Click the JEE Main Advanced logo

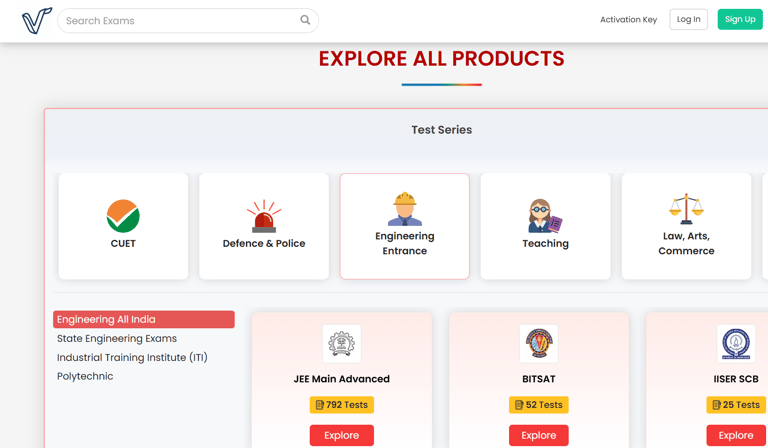342,344
